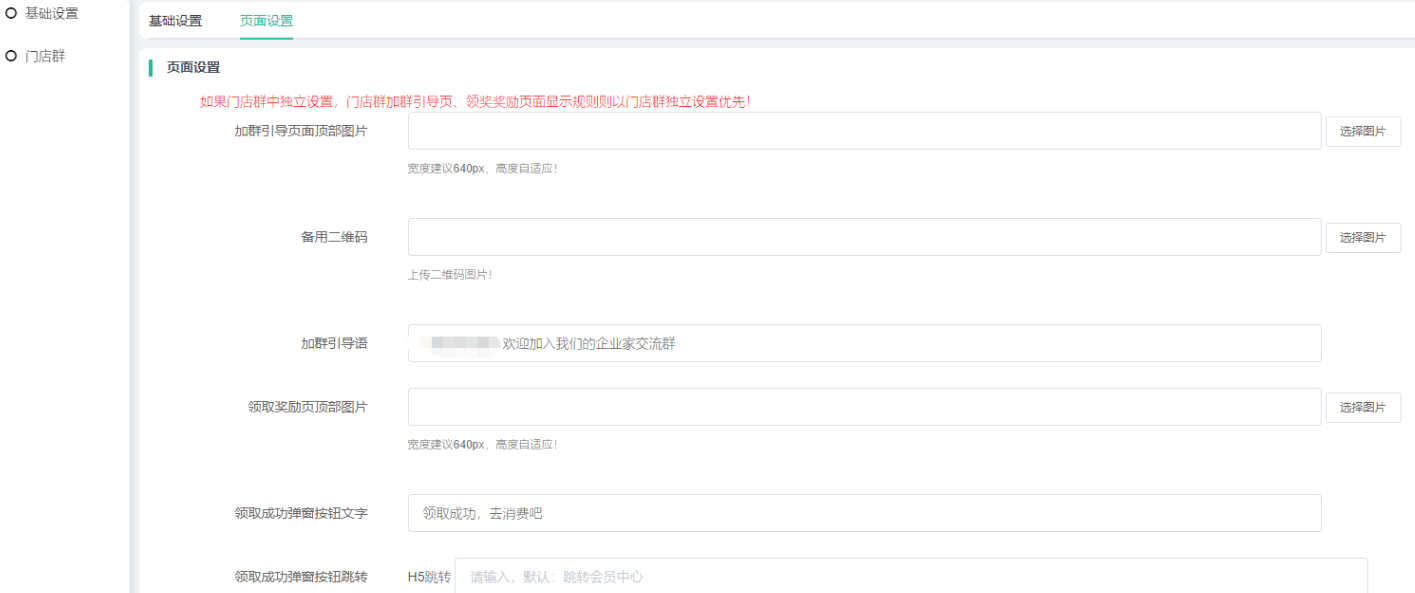Click the 领取成功弹窗按钮跳转 field label
1415x593 pixels.
tap(301, 577)
